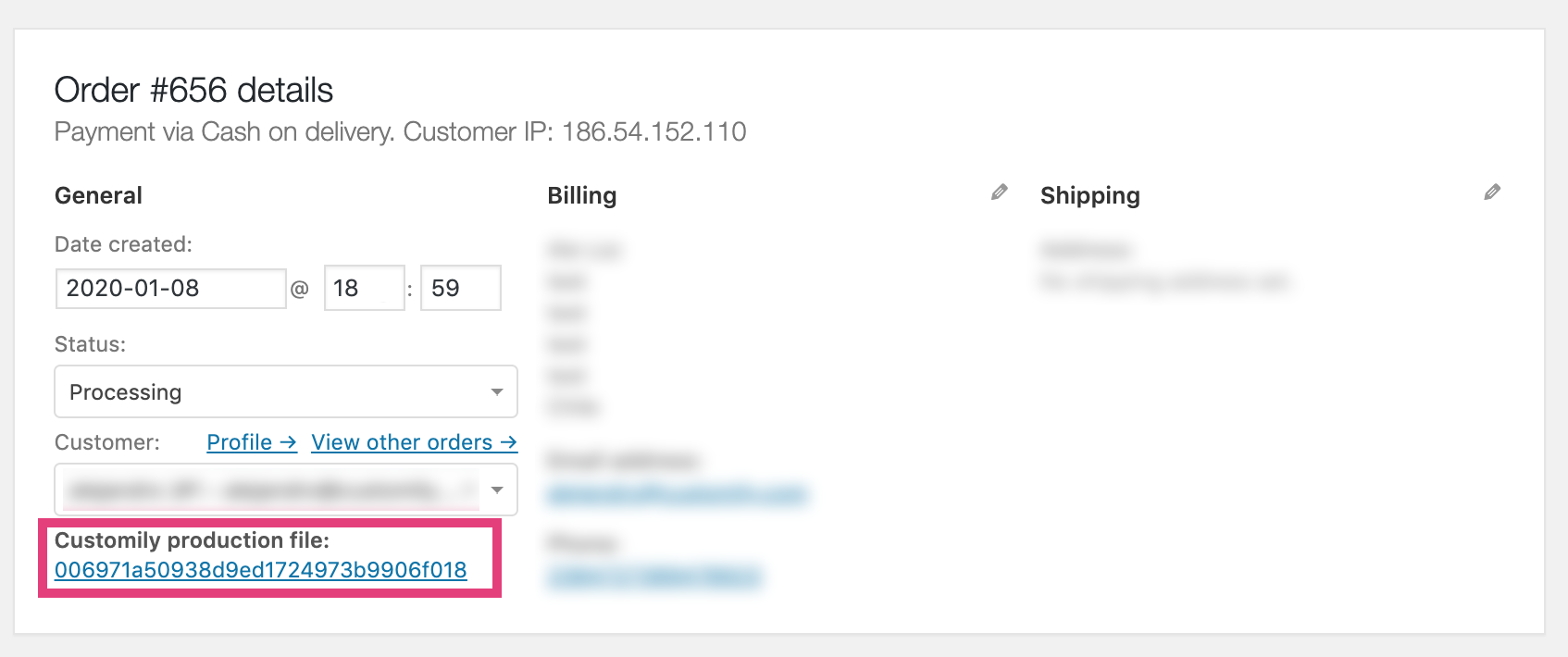Click the date created field 2020-01-08

pos(170,289)
